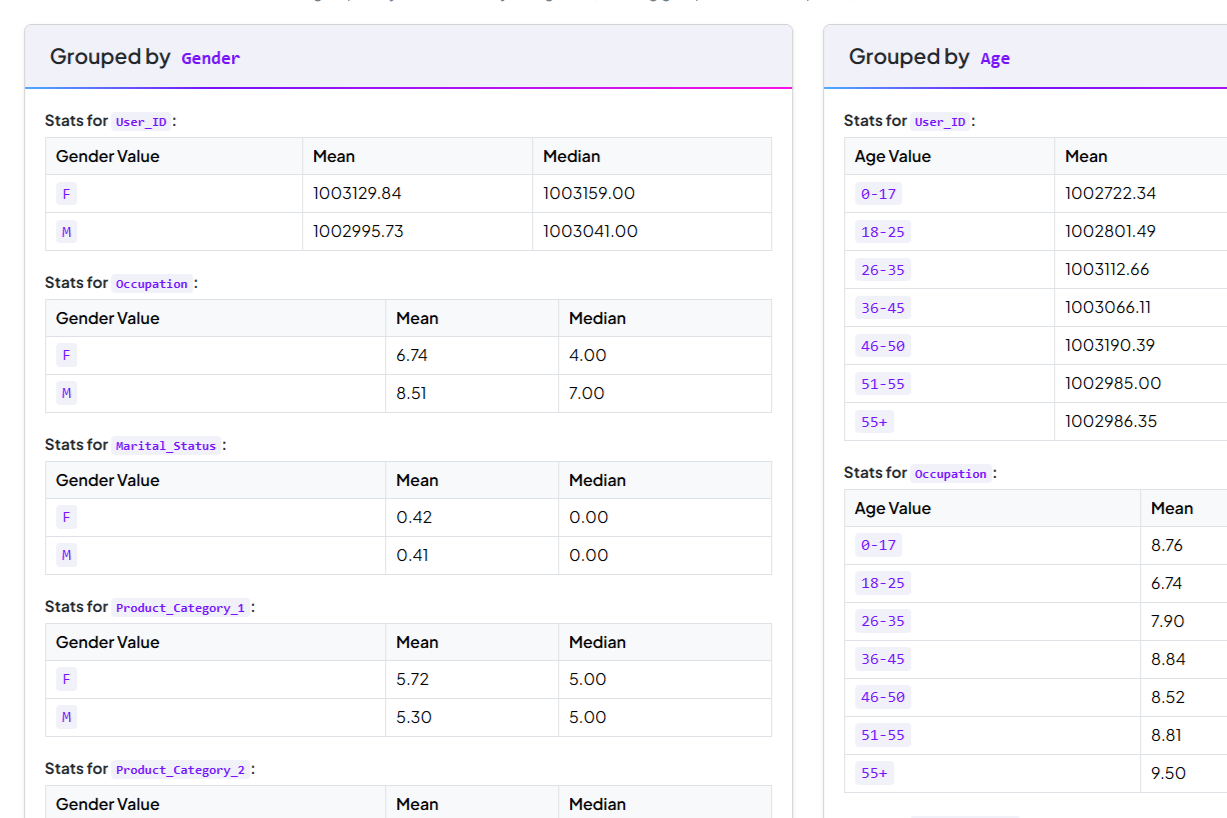Click the M tag in the User_ID table
1227x818 pixels.
pyautogui.click(x=67, y=232)
